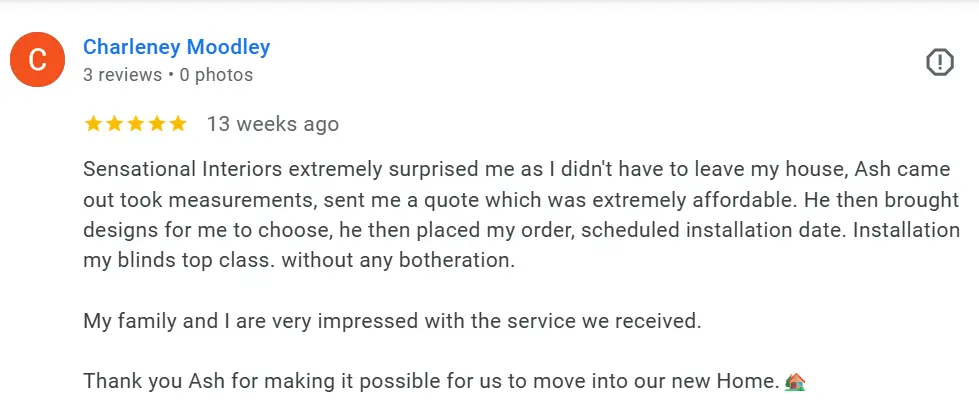
Task: Click the "13 weeks ago" timestamp
Action: pyautogui.click(x=272, y=124)
